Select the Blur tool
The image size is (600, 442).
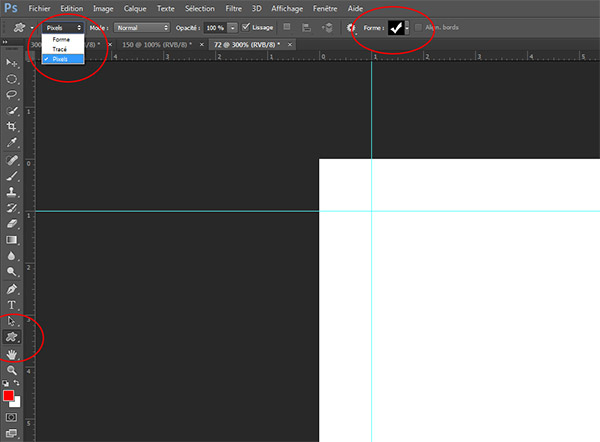pos(11,256)
